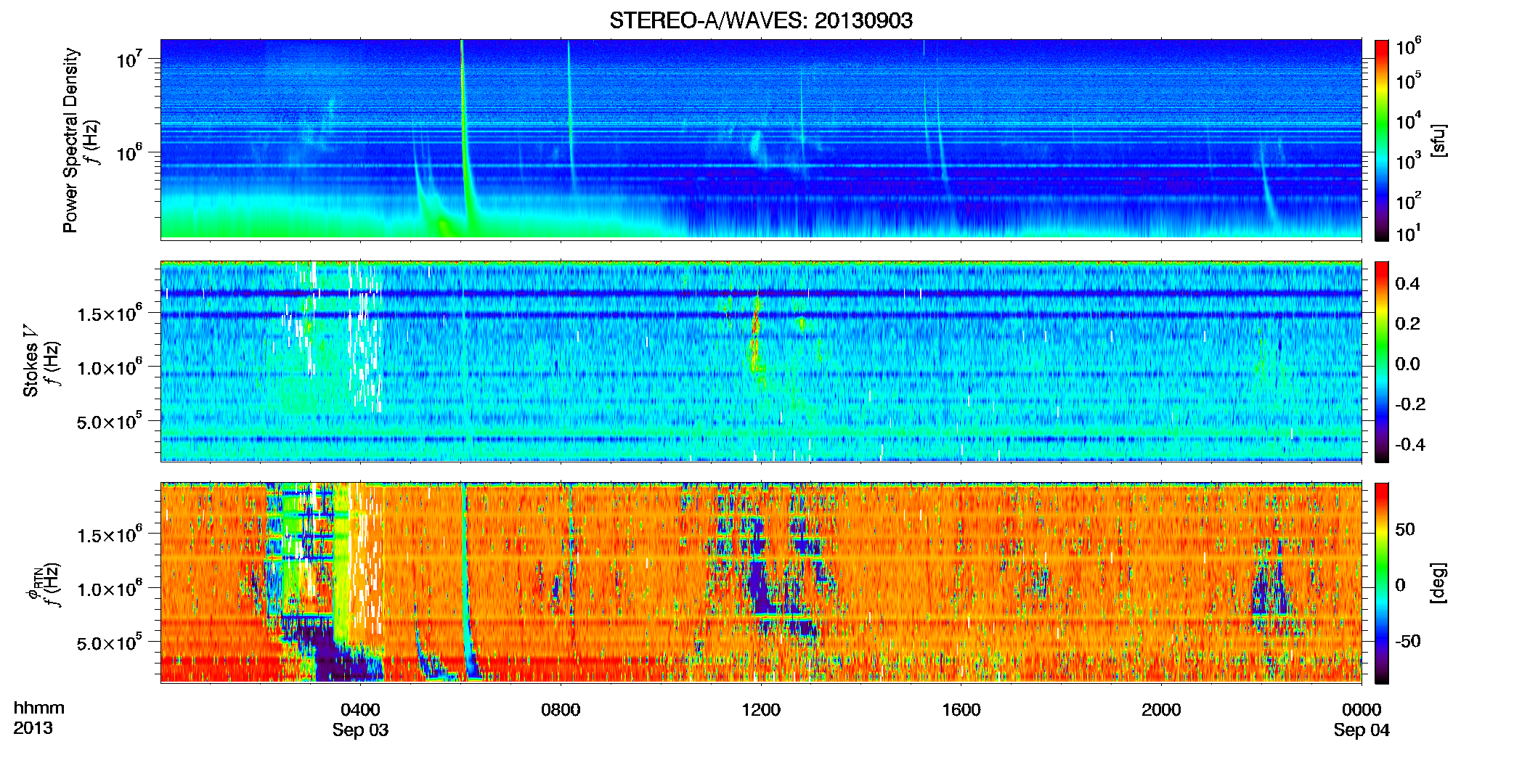
Task: Select the "Sep 03" date label
Action: point(361,730)
